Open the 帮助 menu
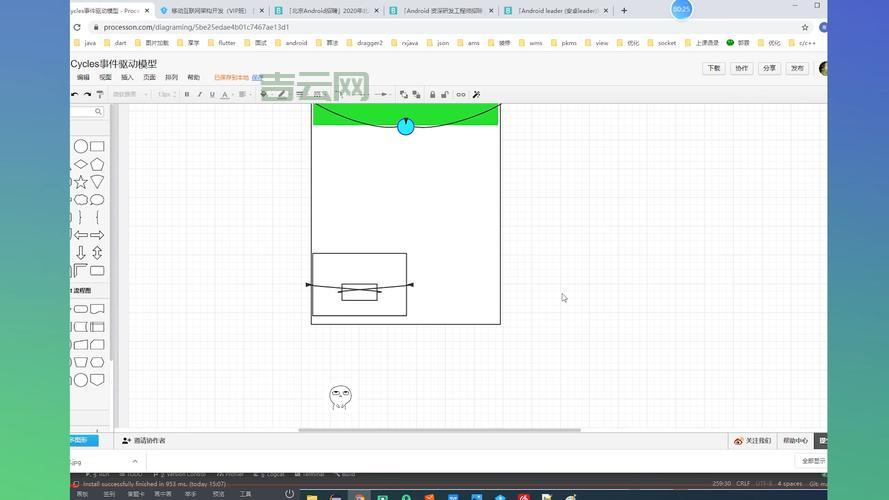This screenshot has height=500, width=889. tap(194, 77)
